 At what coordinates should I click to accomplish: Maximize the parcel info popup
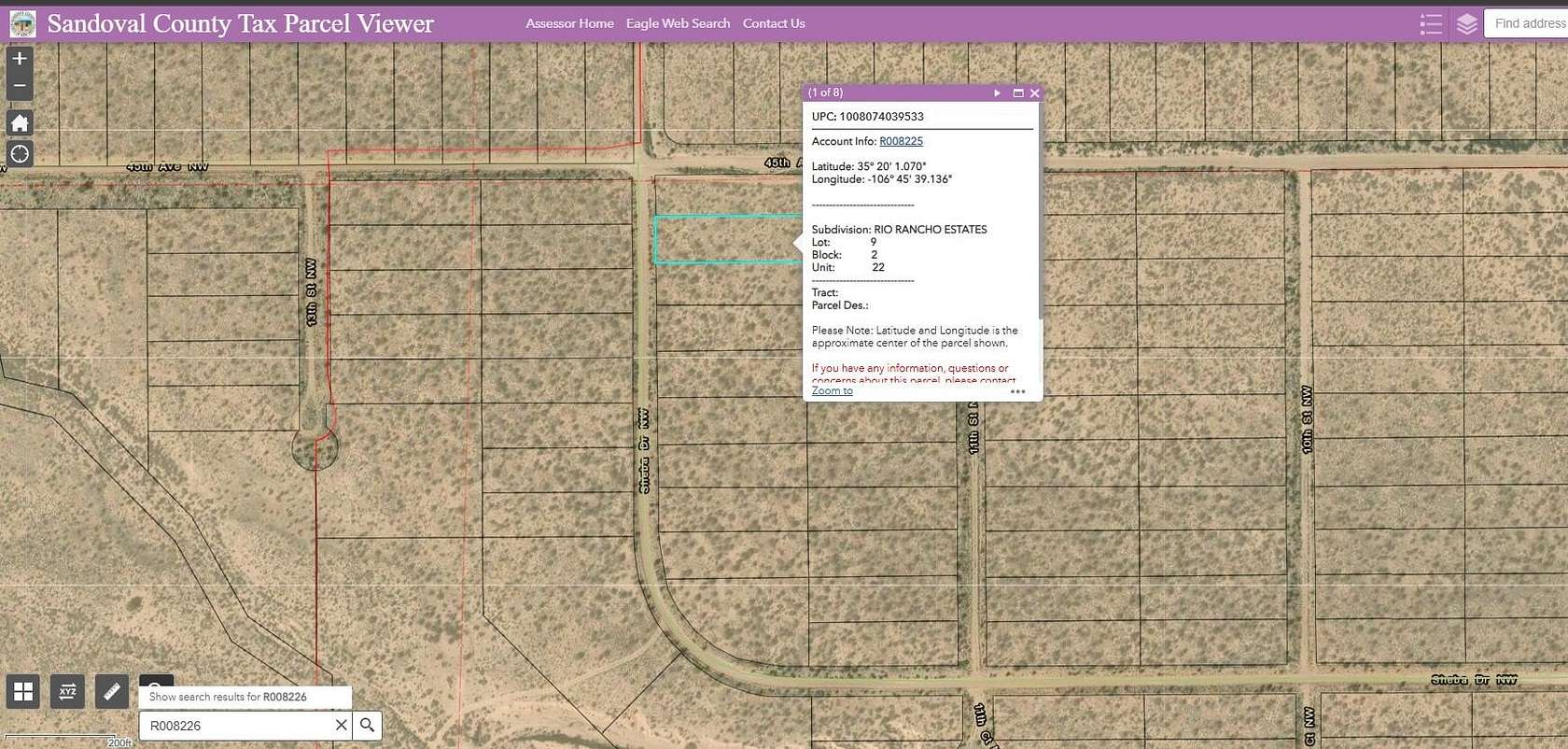[x=1018, y=92]
